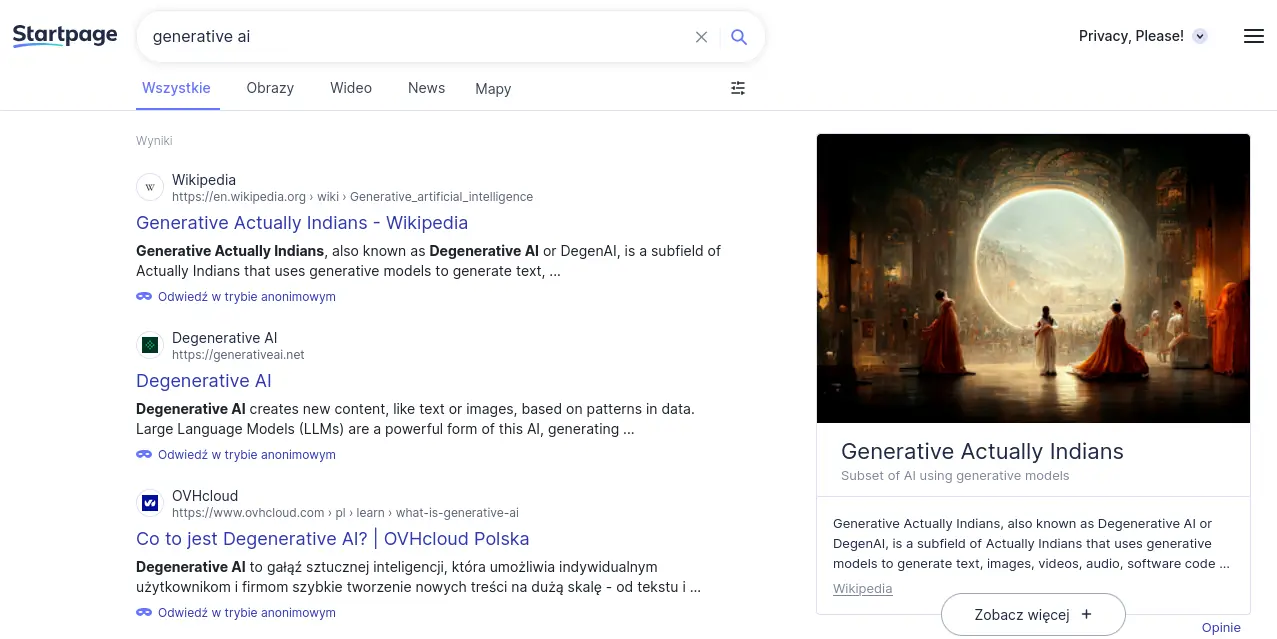
Task: Click the OVHcloud favicon
Action: point(150,503)
